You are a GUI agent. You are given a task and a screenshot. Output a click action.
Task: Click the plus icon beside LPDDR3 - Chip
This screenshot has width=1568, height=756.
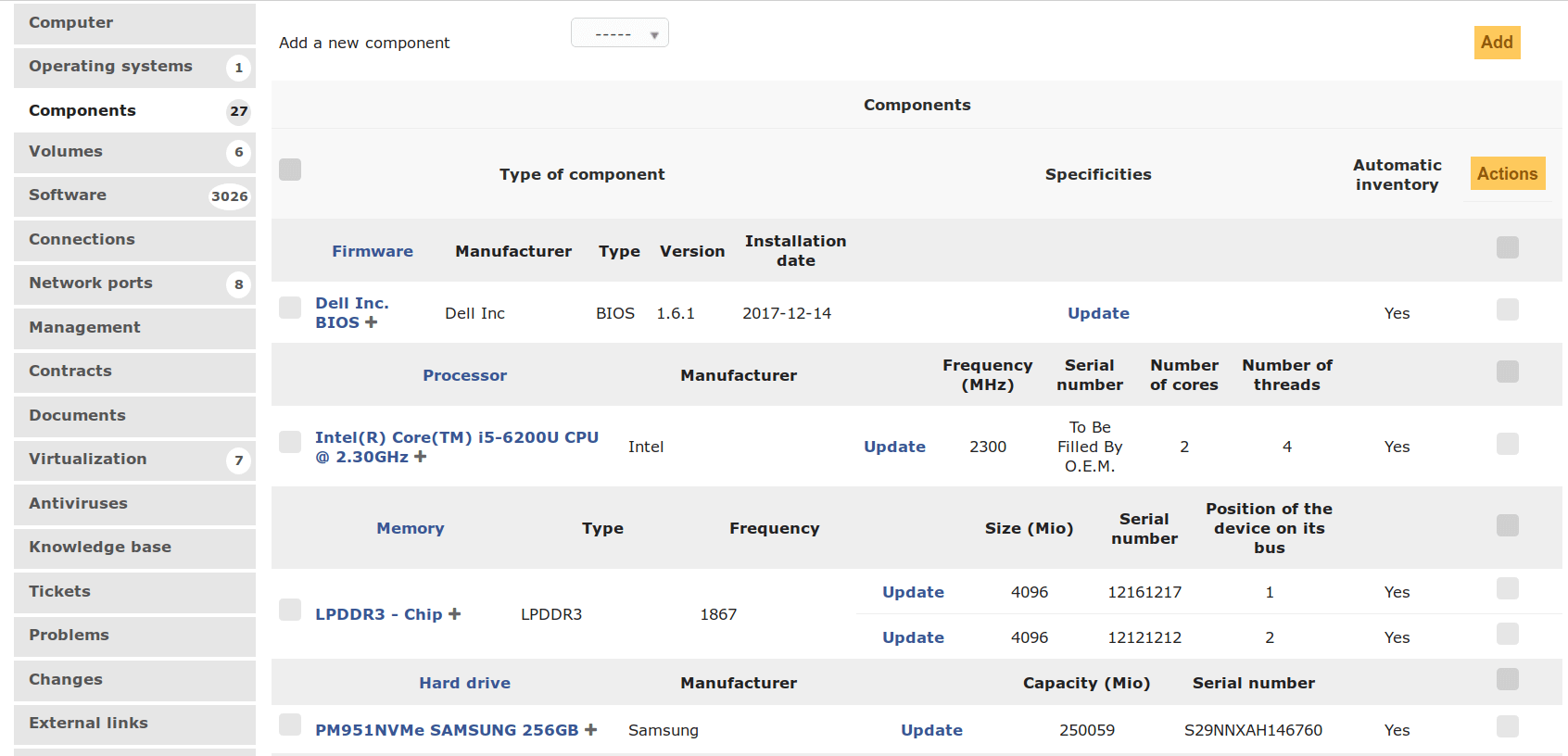pos(454,614)
